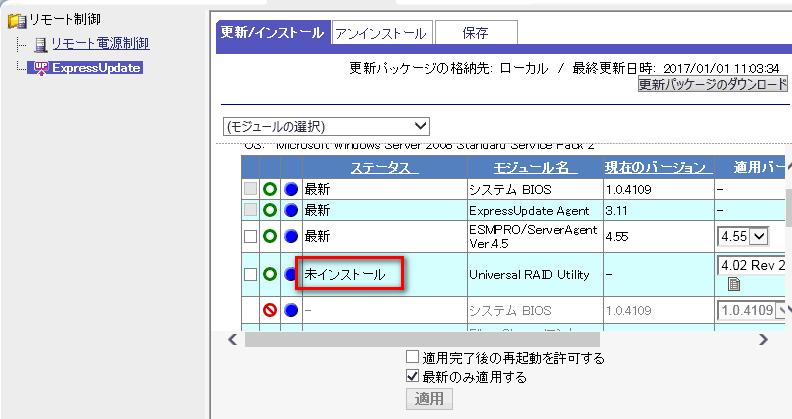The width and height of the screenshot is (792, 419).
Task: Click the ExpressUpdate tree icon
Action: tap(40, 68)
